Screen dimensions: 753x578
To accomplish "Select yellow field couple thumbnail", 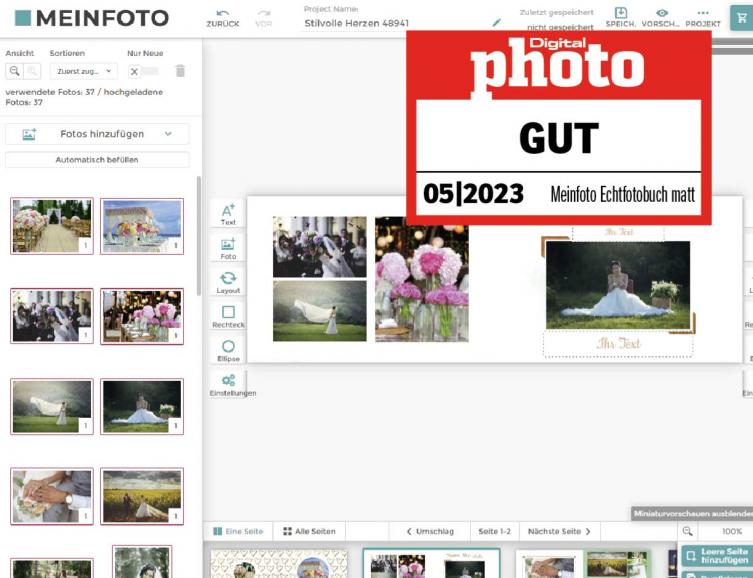I will click(x=142, y=496).
